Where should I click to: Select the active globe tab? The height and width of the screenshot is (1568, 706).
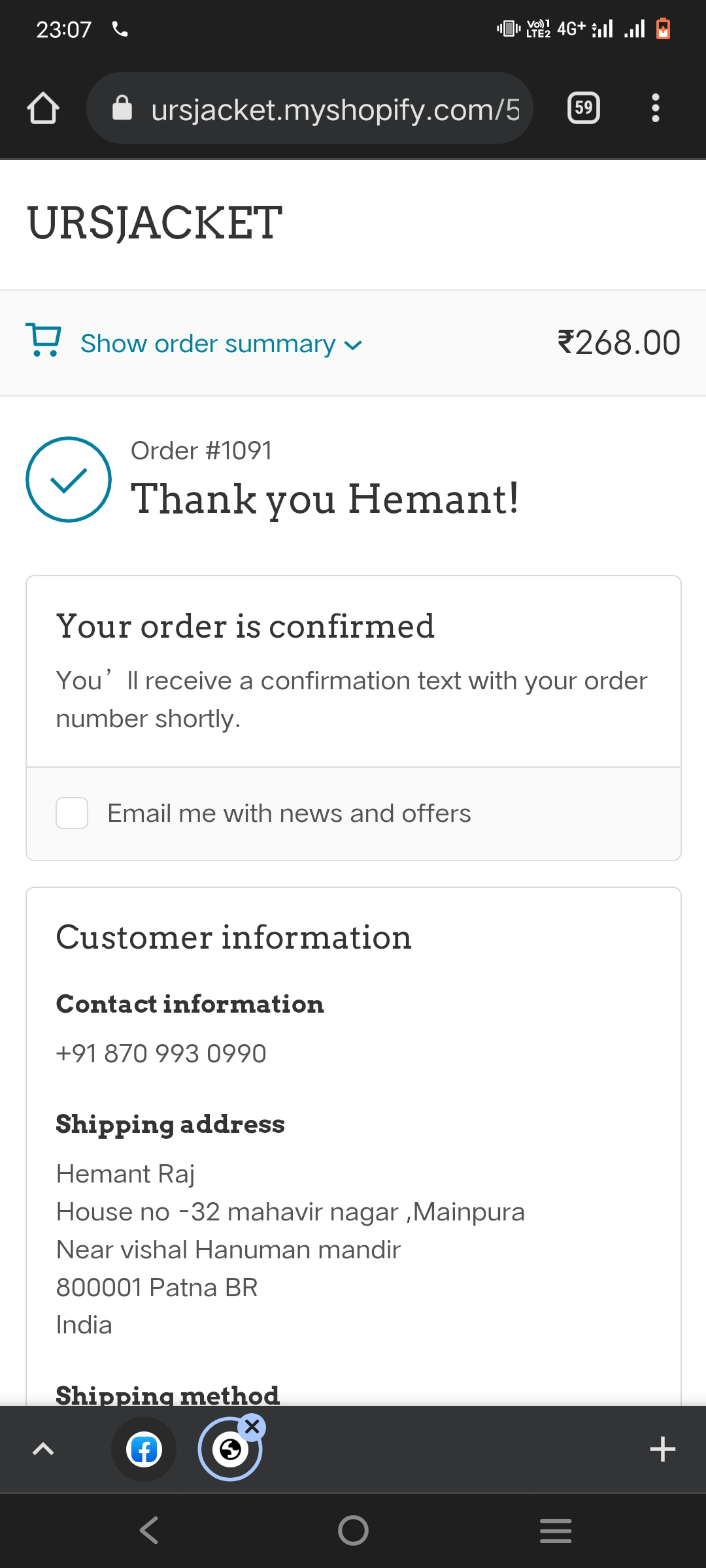pyautogui.click(x=229, y=1450)
